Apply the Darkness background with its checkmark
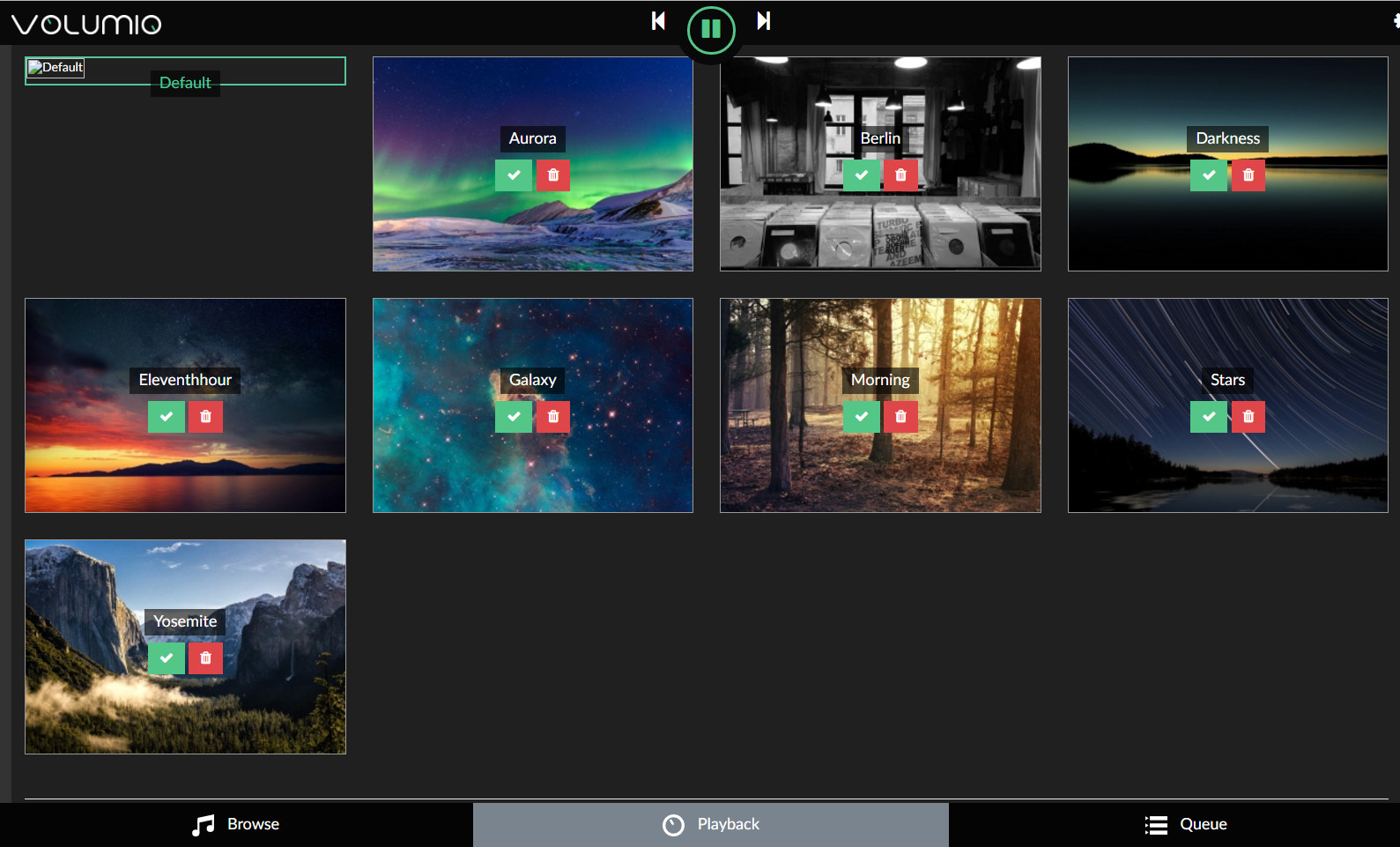 click(1209, 175)
